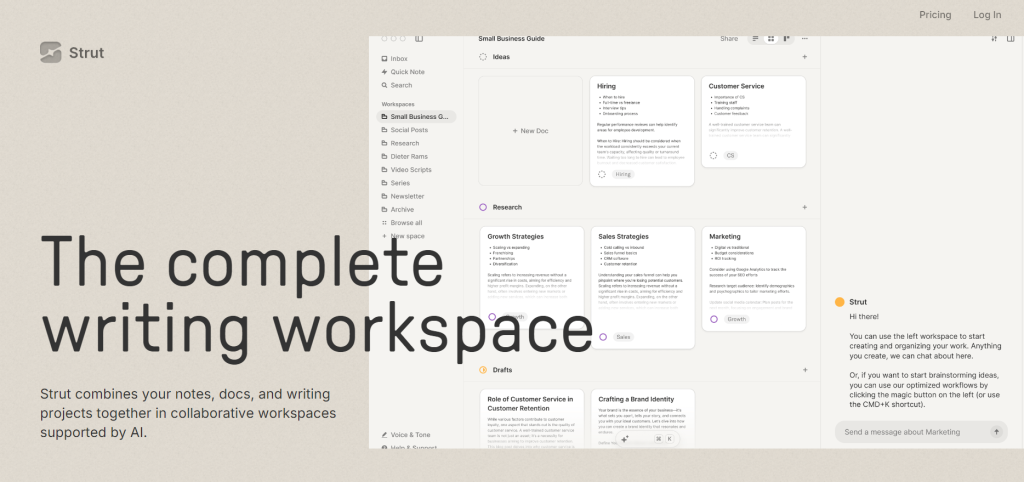This screenshot has width=1024, height=482.
Task: Click the sort arrows icon in the chat panel
Action: click(x=994, y=39)
